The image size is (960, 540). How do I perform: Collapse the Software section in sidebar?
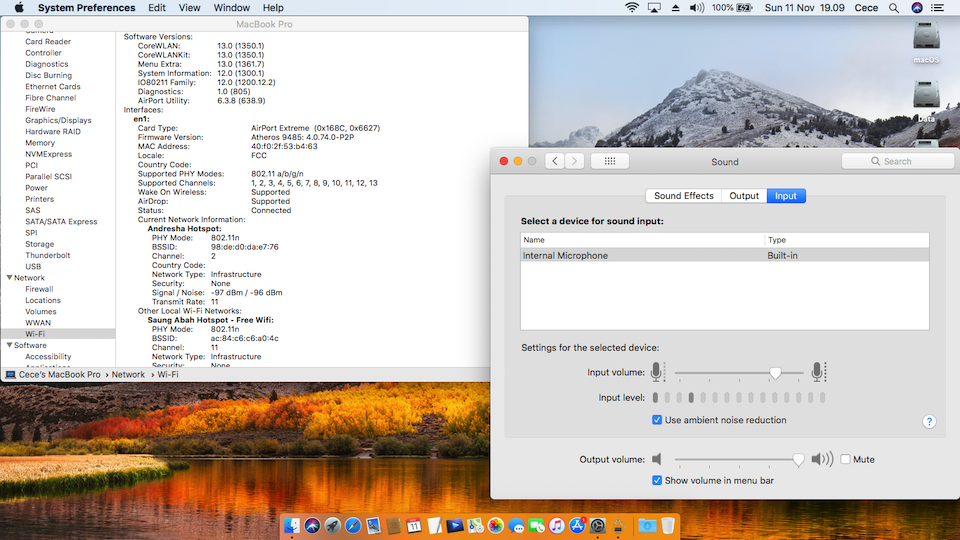[x=9, y=345]
